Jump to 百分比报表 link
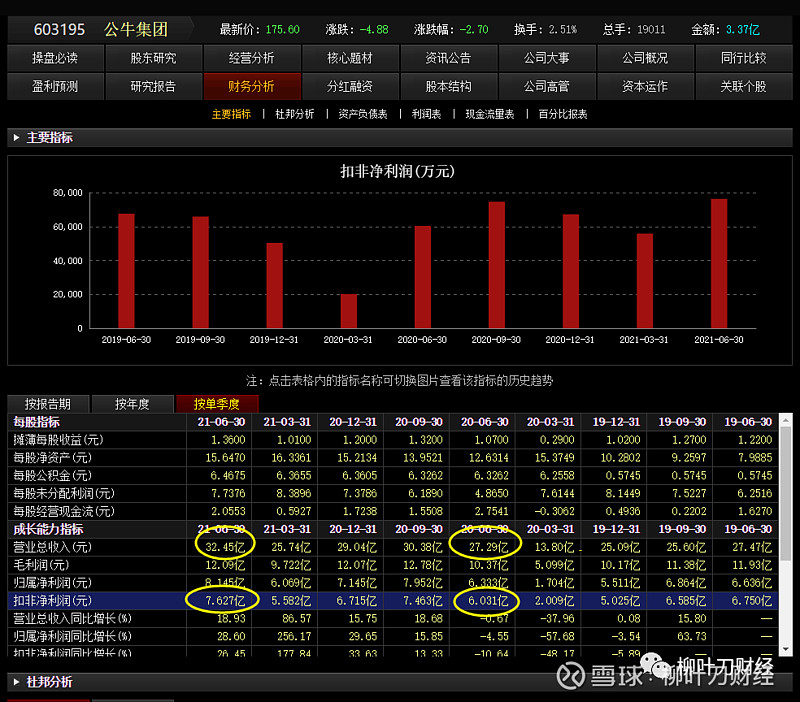This screenshot has height=702, width=800. tap(563, 114)
